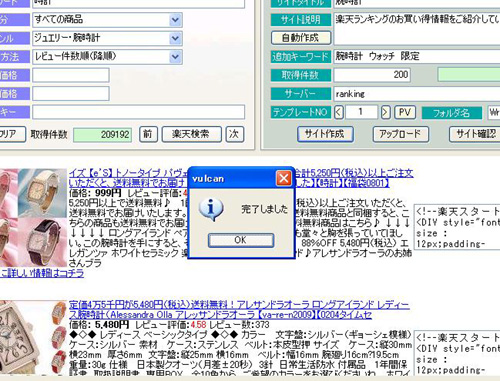Click the second empty 価格 input field
The height and width of the screenshot is (381, 500).
click(71, 94)
